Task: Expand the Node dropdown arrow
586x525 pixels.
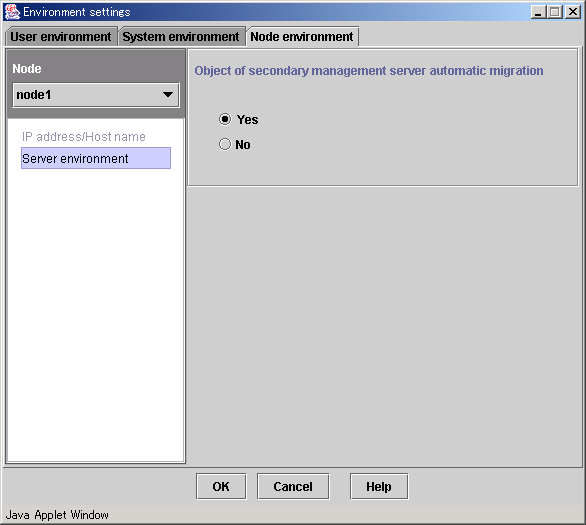Action: pos(168,95)
